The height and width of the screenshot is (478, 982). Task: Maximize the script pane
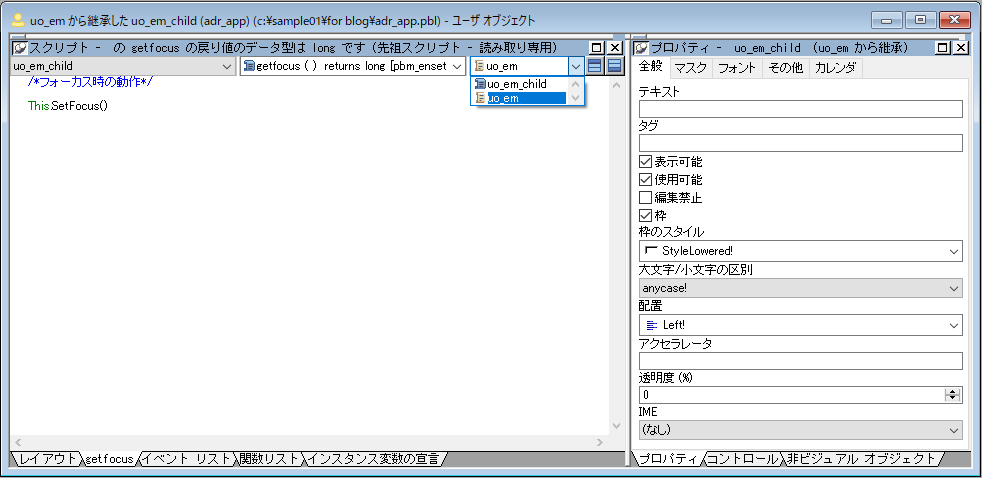coord(597,47)
